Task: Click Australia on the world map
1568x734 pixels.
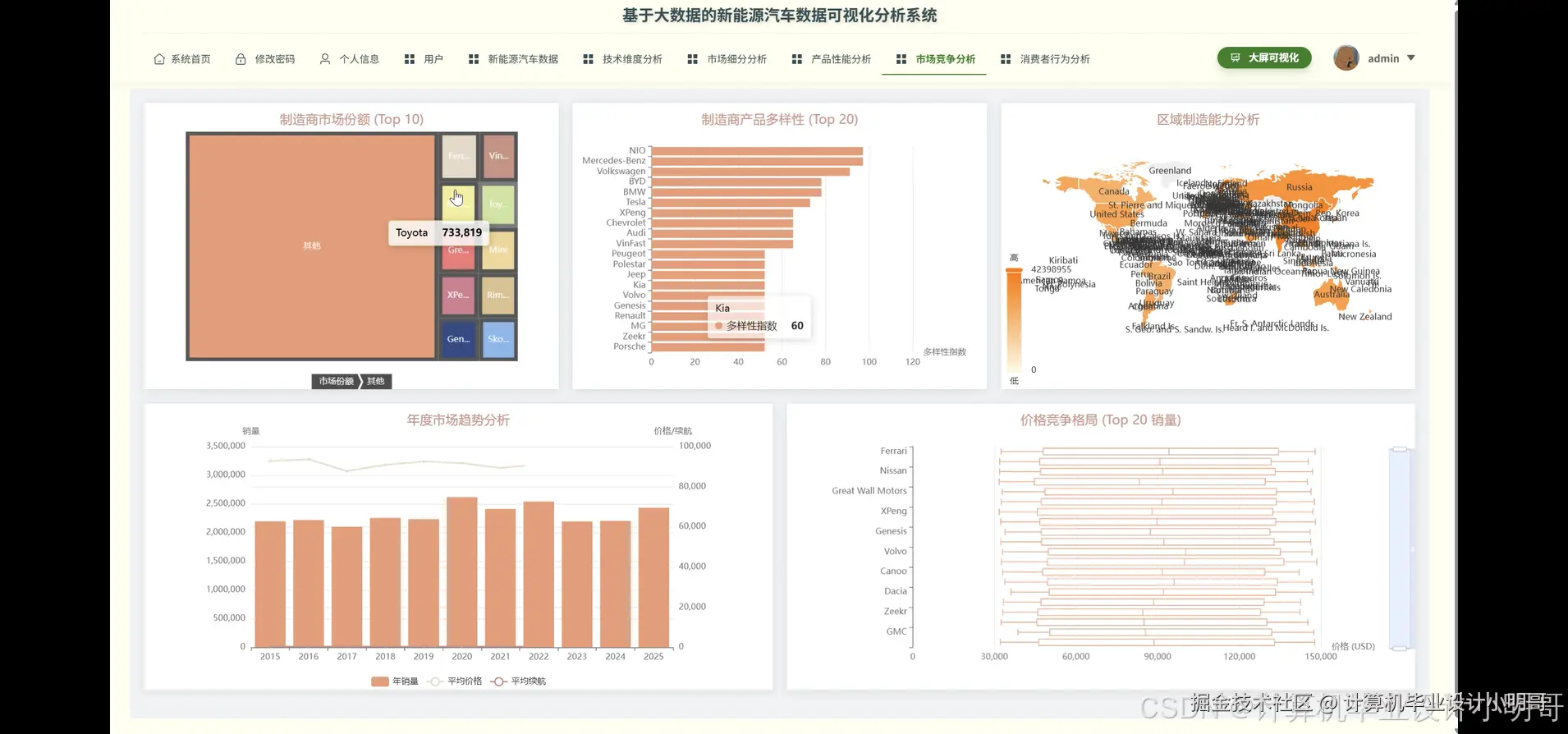Action: 1330,294
